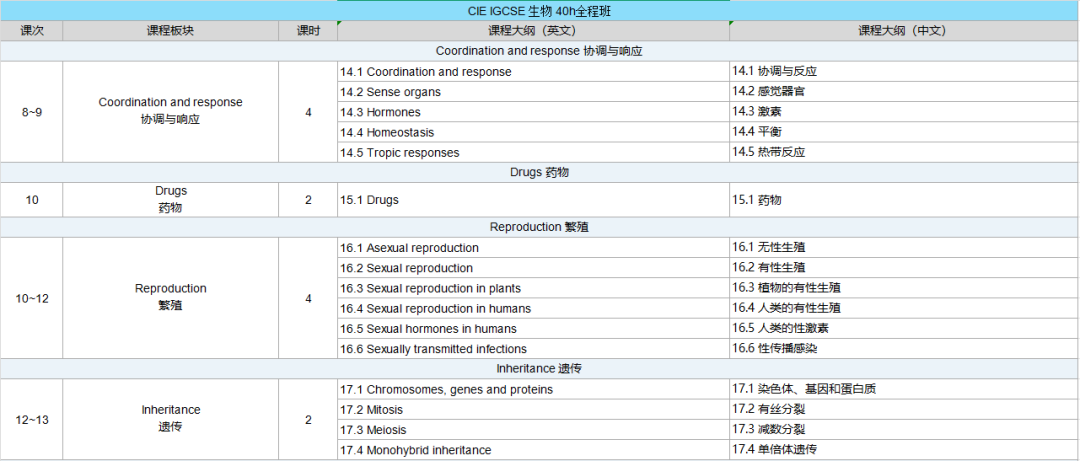The image size is (1080, 461).
Task: Click the Reproduction 繁殖 section header row
Action: coord(539,227)
